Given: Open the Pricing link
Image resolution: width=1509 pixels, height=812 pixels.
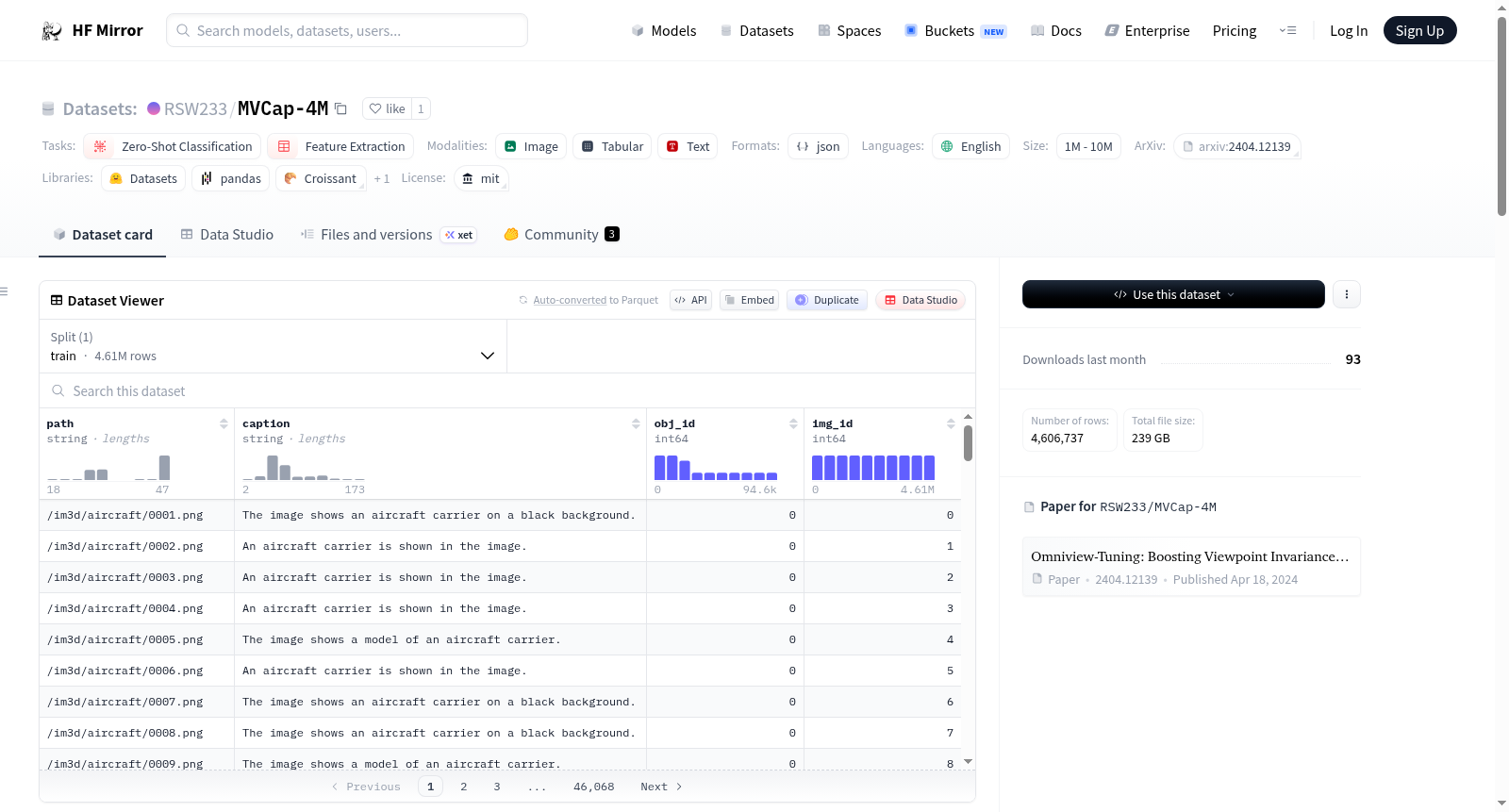Looking at the screenshot, I should click(1235, 31).
